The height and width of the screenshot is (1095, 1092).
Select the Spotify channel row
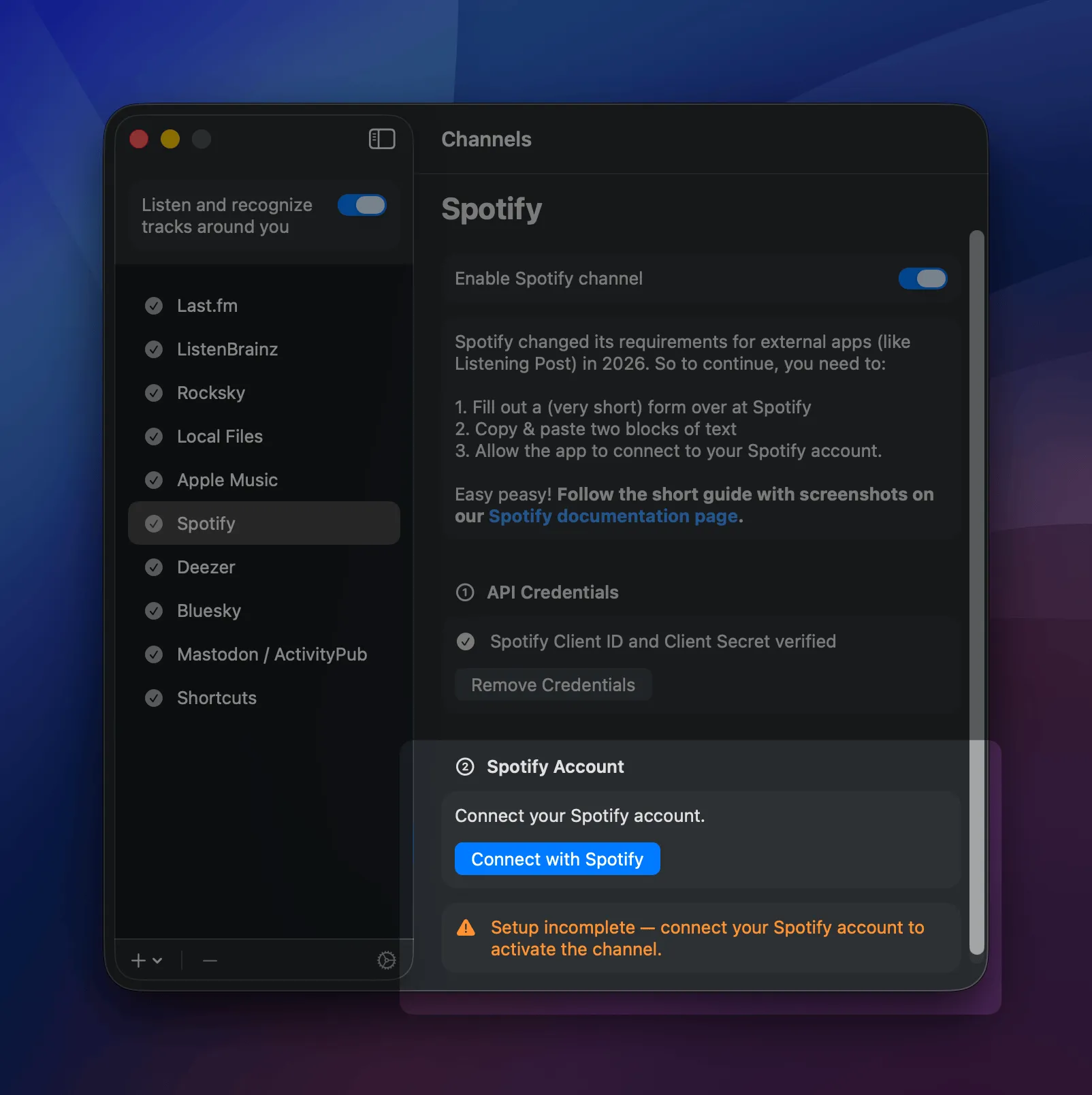point(264,524)
